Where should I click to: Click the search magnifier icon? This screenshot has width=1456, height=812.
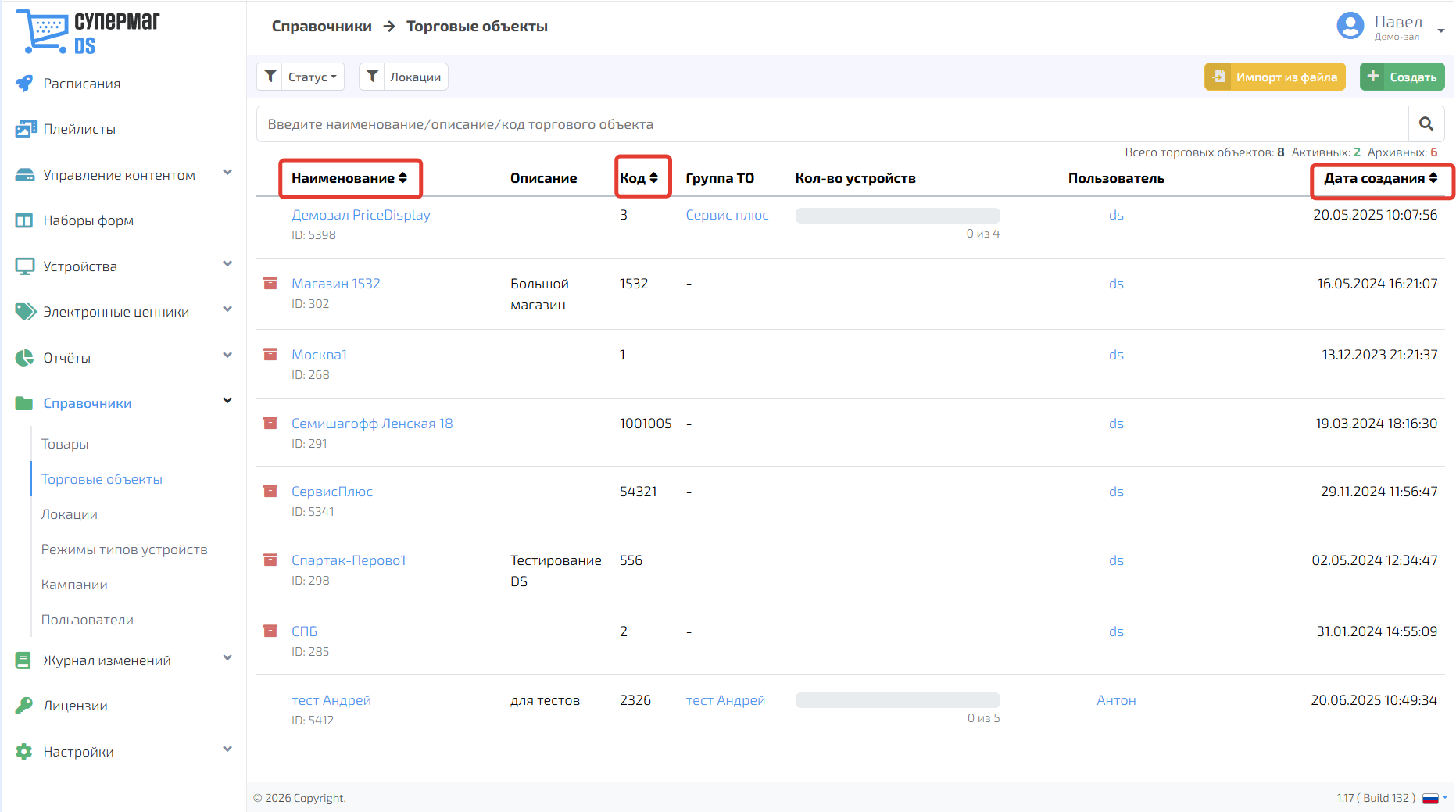click(x=1426, y=124)
